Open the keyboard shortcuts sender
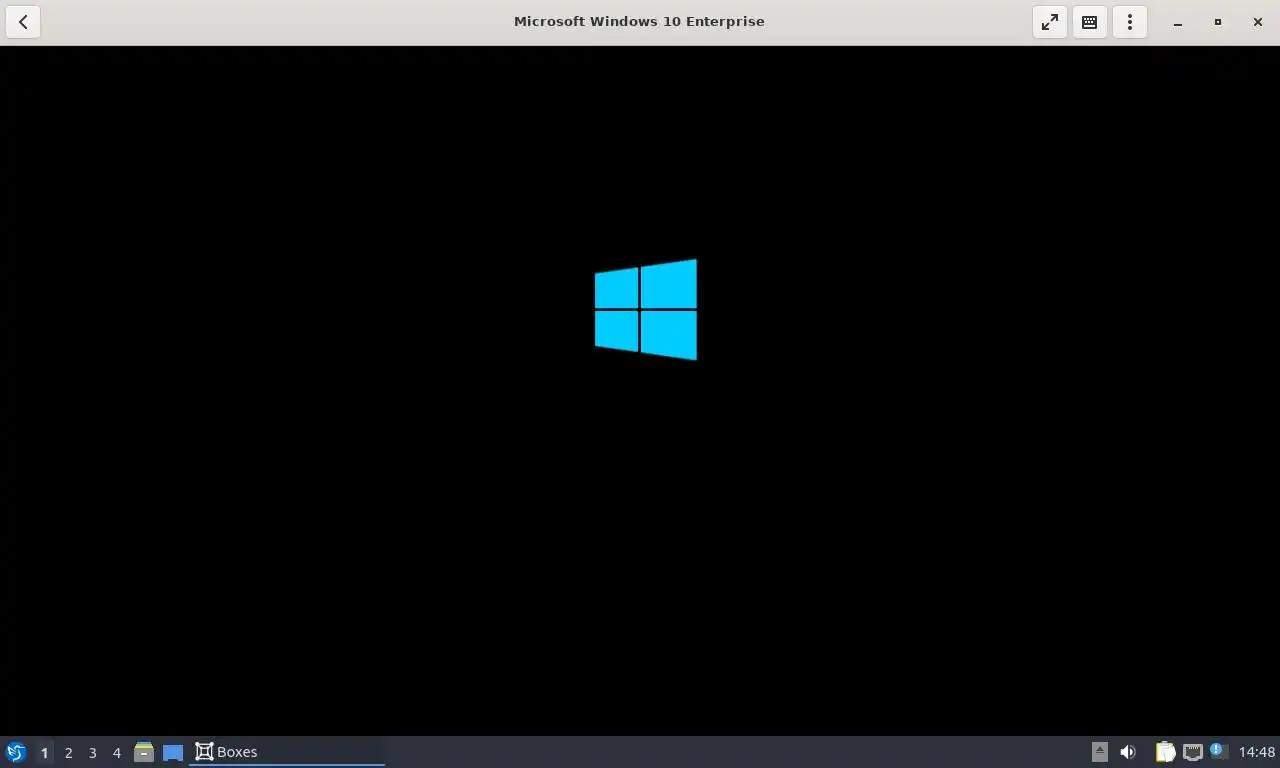This screenshot has height=768, width=1280. [x=1090, y=22]
